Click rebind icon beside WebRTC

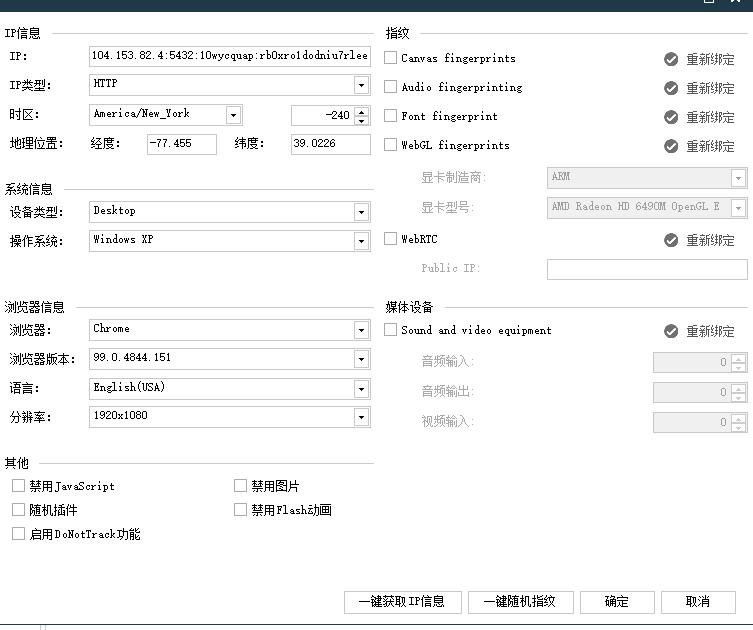[670, 240]
